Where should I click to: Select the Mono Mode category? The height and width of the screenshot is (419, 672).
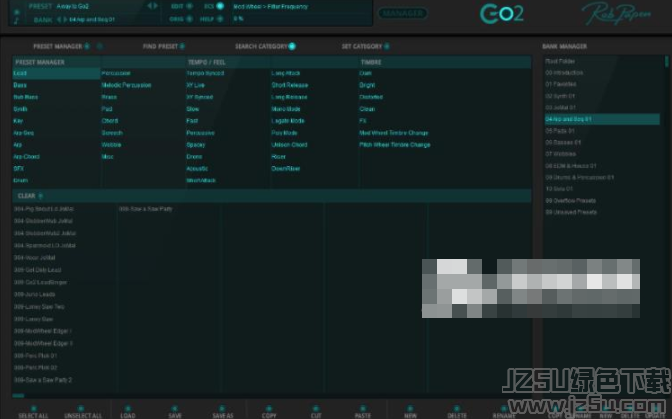[x=286, y=109]
